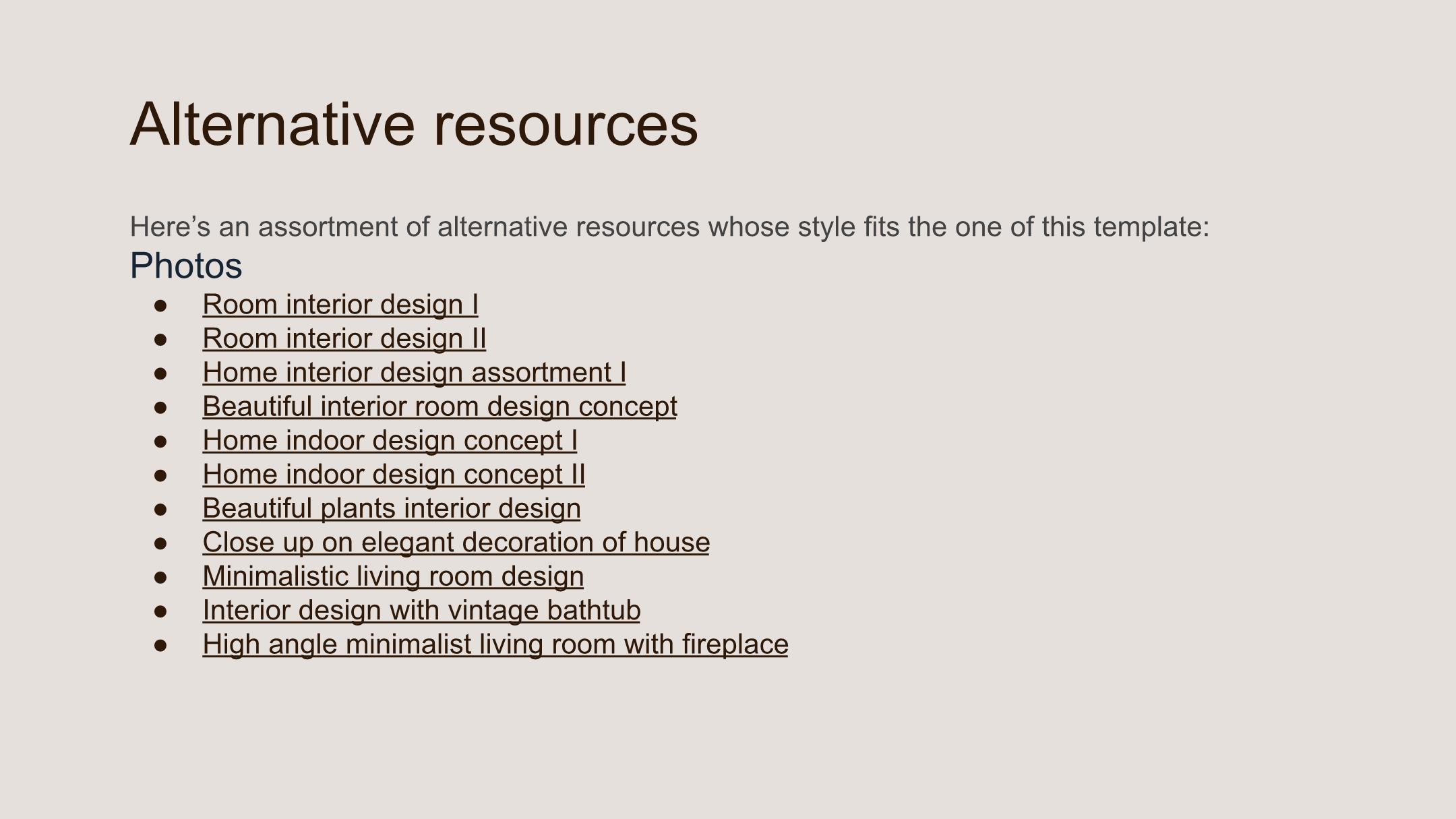Click the intro sentence about alternative resources

click(669, 226)
